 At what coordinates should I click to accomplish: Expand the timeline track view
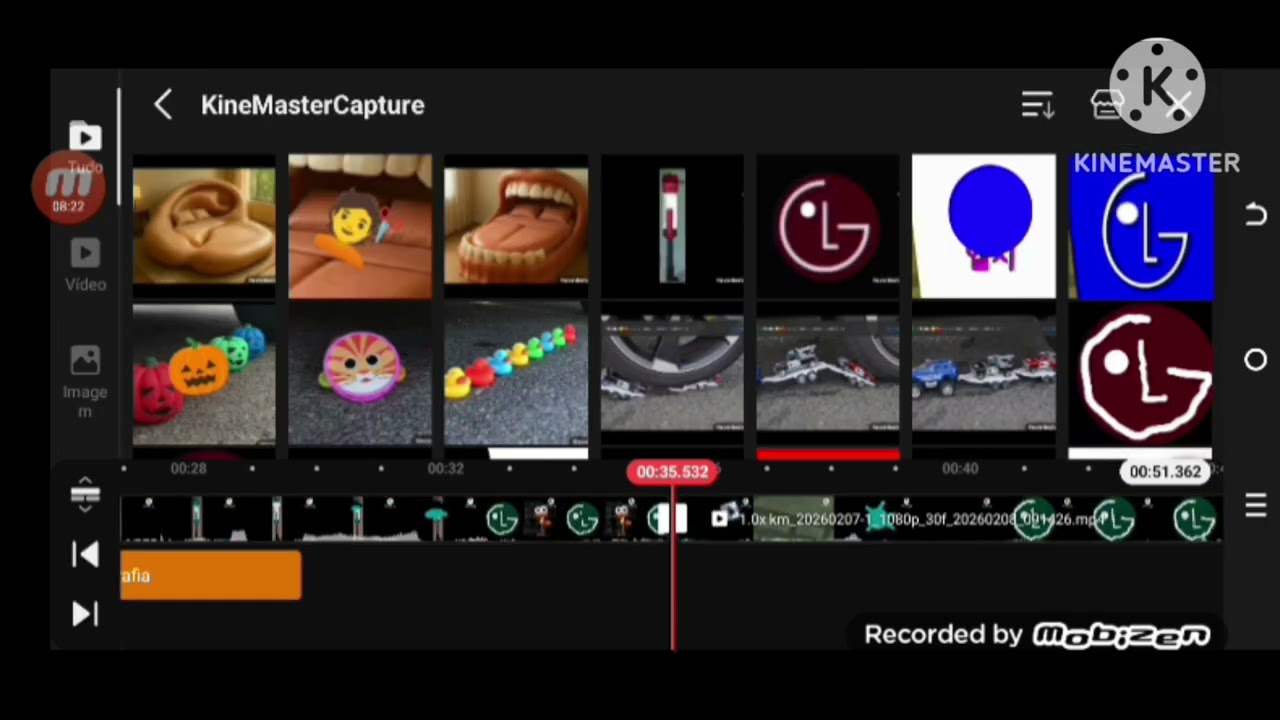click(x=85, y=494)
